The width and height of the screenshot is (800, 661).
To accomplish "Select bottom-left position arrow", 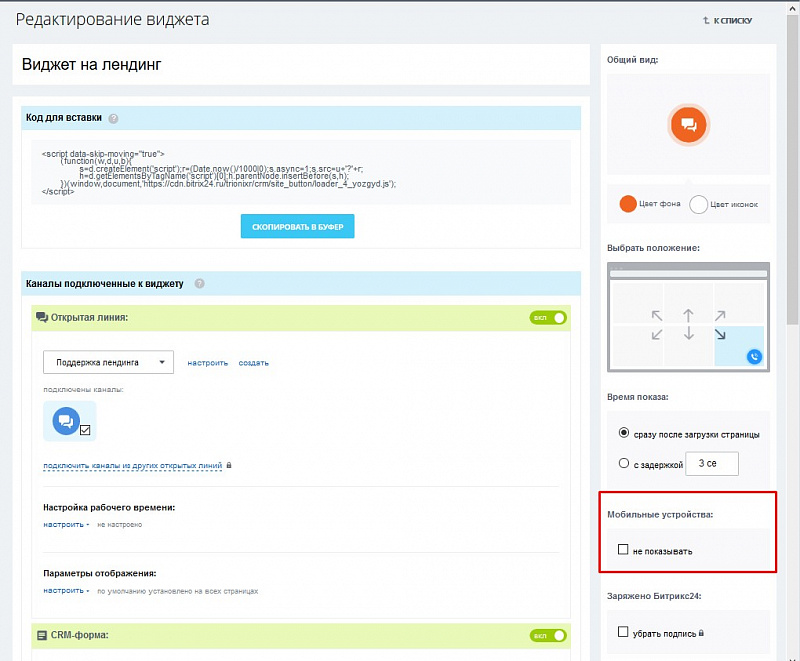I will point(657,335).
